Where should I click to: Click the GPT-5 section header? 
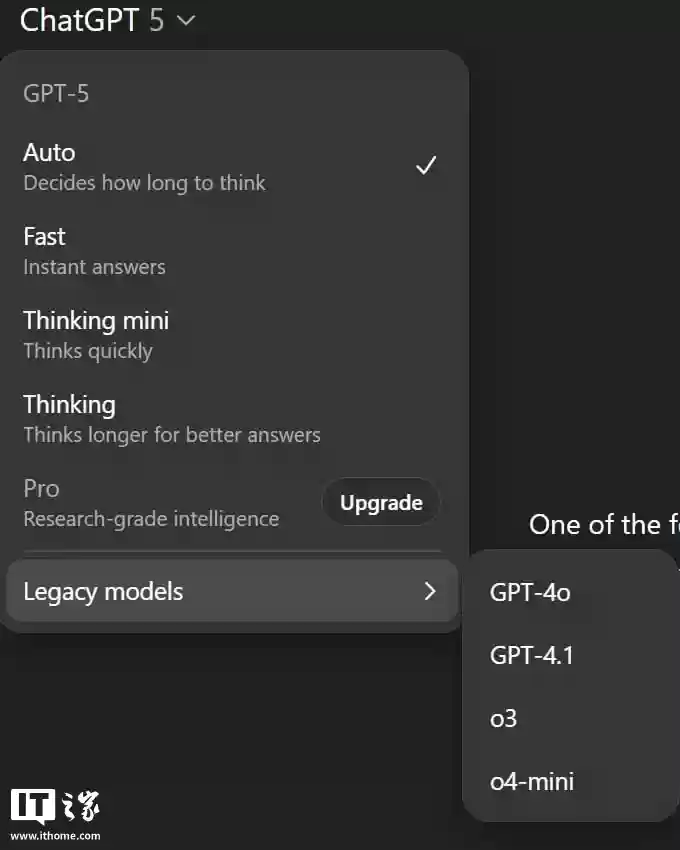(57, 92)
